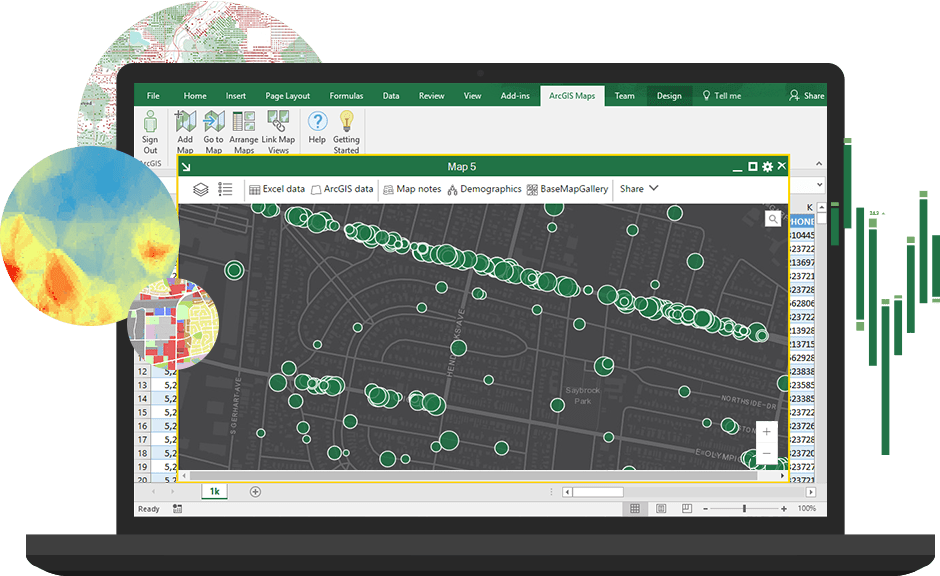Show the map legend list icon

point(225,189)
